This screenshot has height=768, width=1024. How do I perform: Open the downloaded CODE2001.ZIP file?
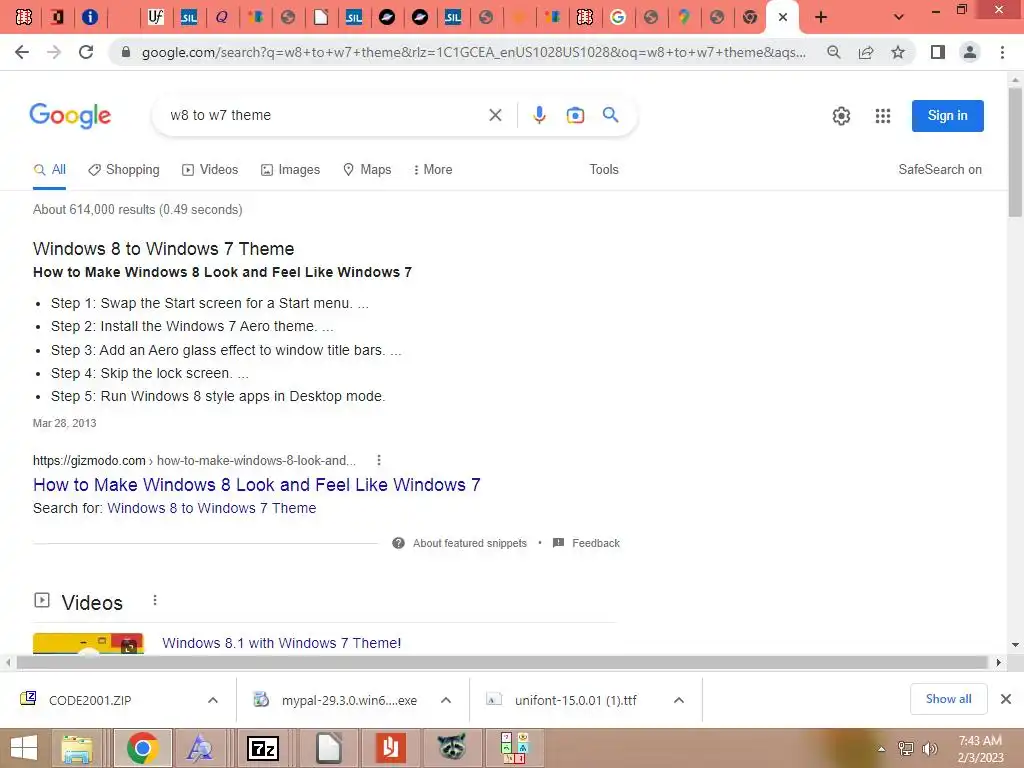point(90,700)
